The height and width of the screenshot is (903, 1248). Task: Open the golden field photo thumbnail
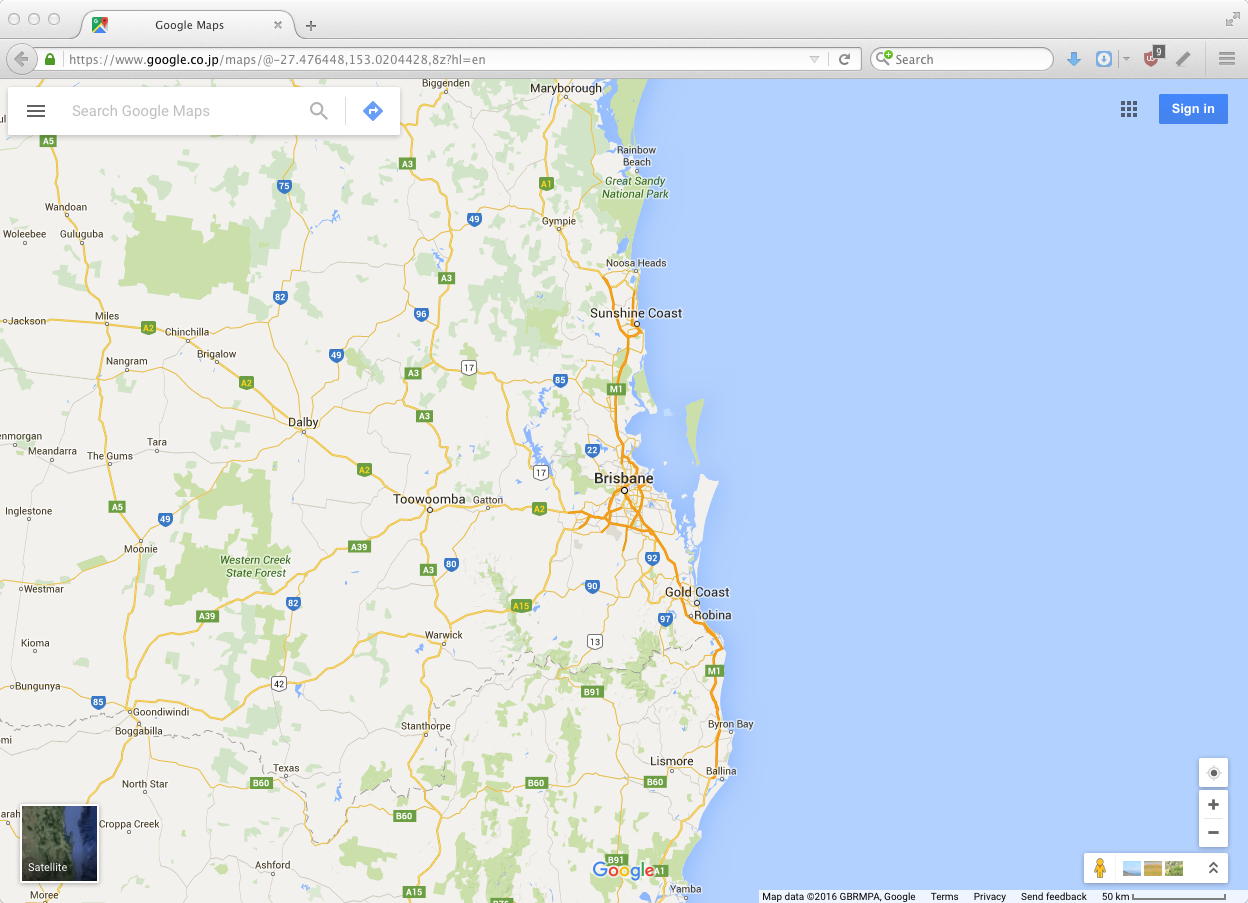click(1153, 868)
